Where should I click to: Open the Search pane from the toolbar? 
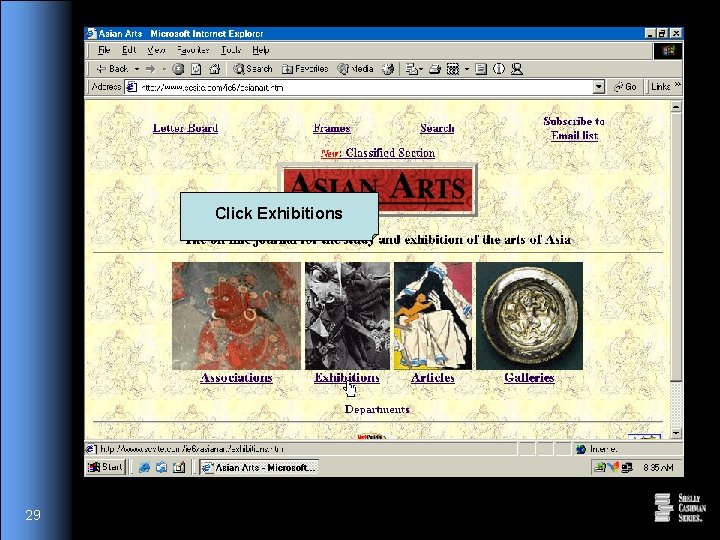click(x=253, y=69)
